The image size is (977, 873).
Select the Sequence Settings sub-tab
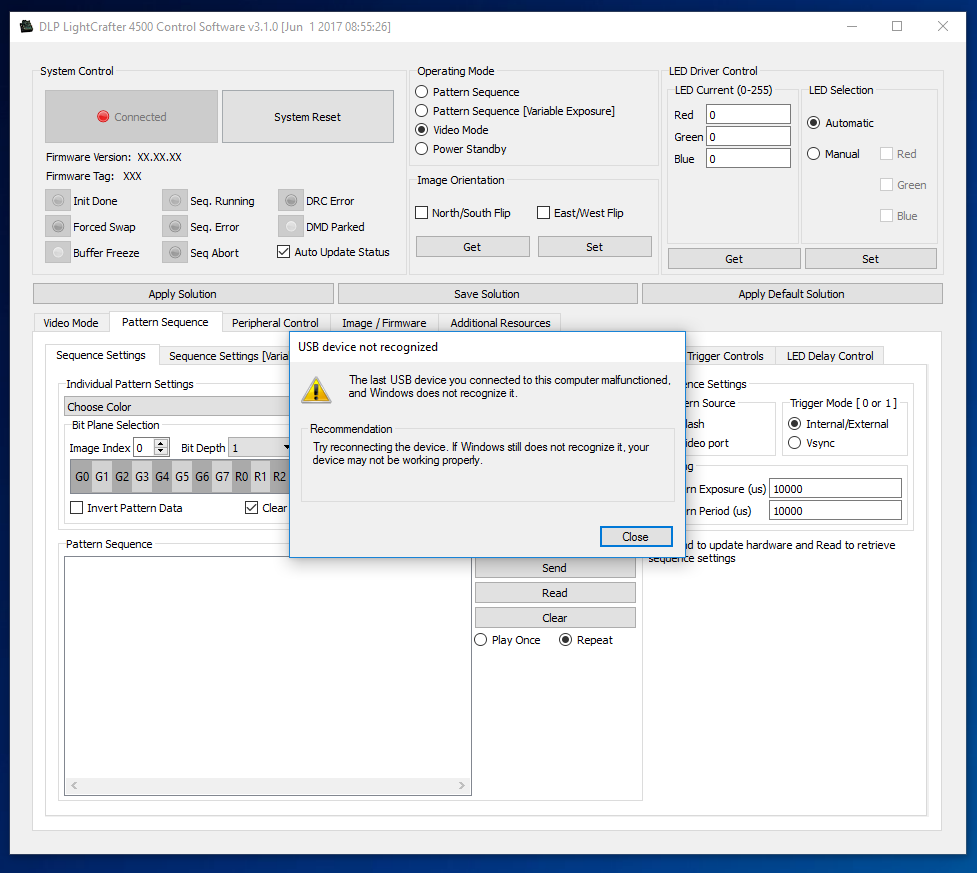pyautogui.click(x=101, y=355)
